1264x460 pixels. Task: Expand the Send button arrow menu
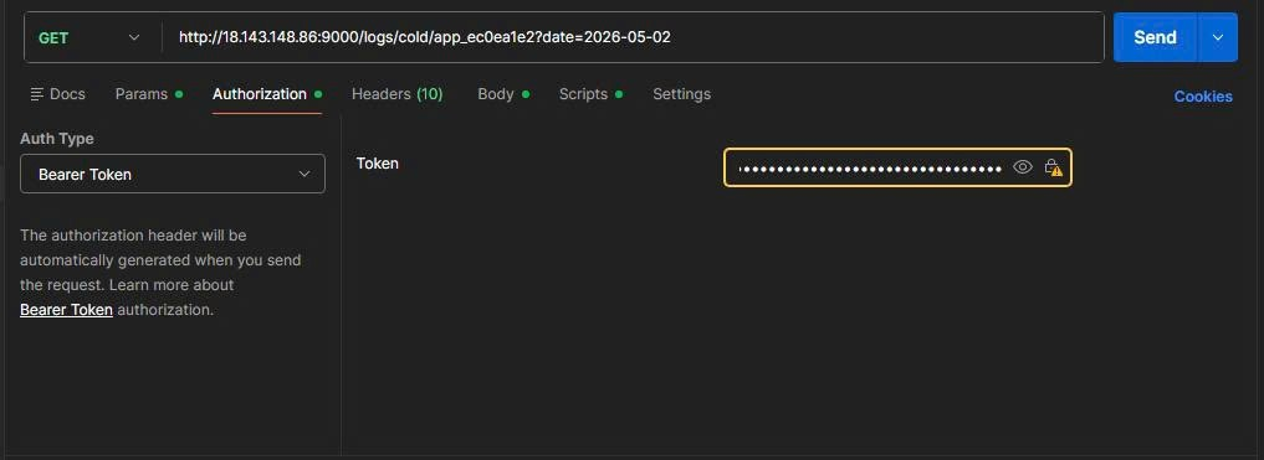point(1217,38)
